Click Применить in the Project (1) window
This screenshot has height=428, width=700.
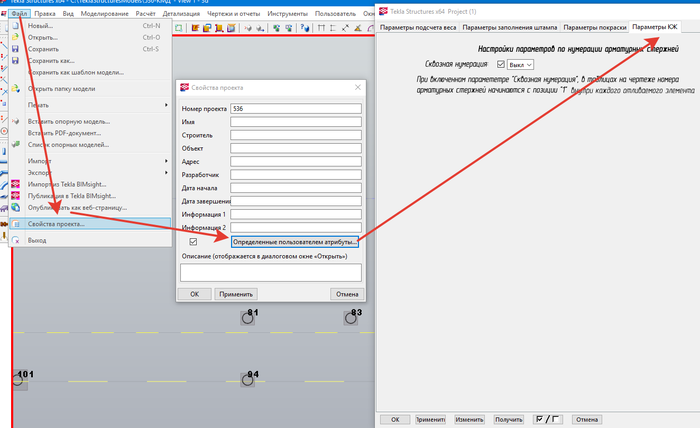(x=430, y=420)
